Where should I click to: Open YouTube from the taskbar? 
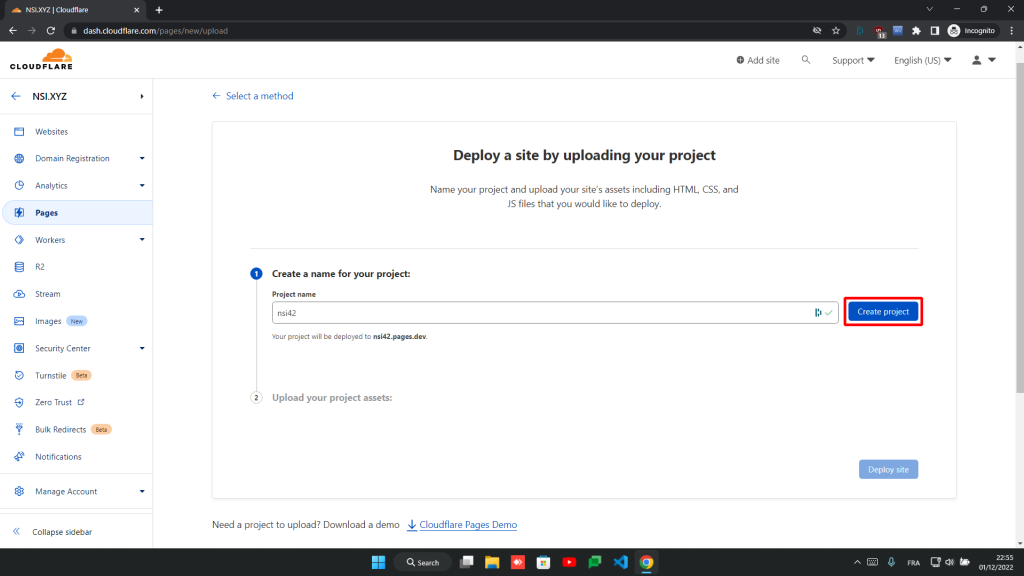[569, 562]
